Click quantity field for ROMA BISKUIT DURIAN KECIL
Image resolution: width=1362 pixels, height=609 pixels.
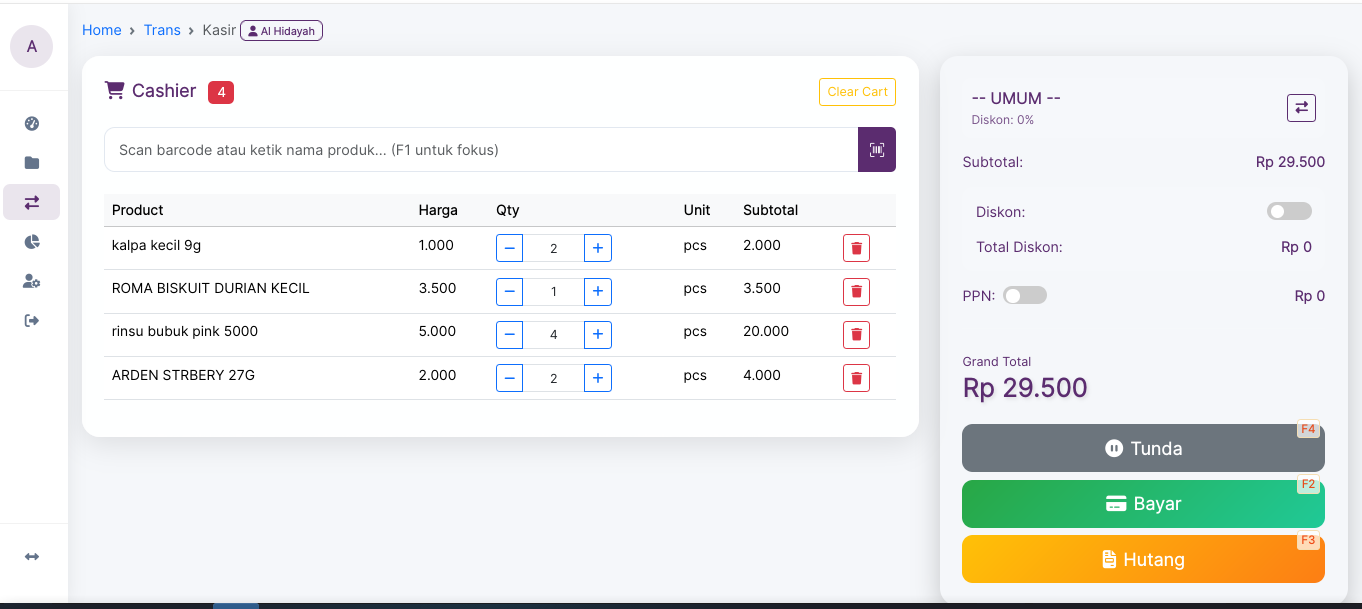[x=554, y=291]
